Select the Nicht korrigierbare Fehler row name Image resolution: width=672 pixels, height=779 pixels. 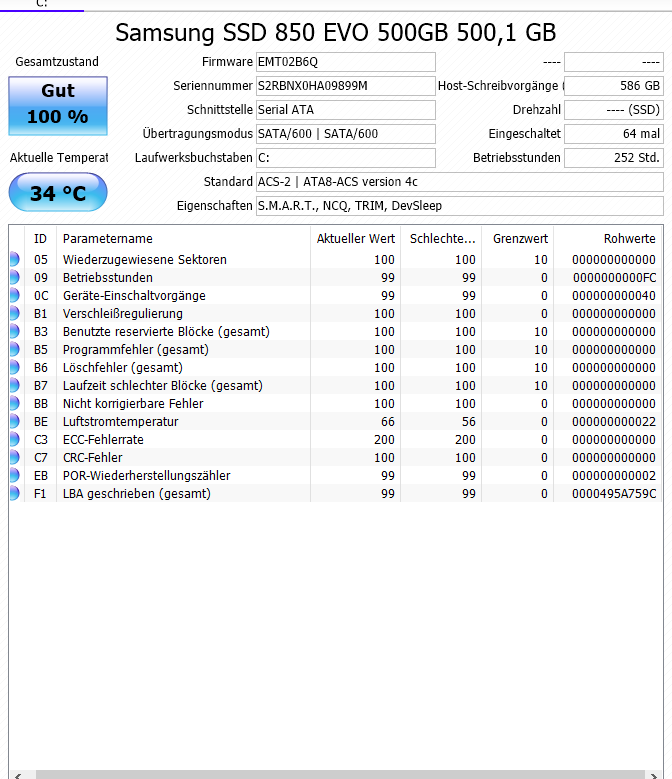133,403
